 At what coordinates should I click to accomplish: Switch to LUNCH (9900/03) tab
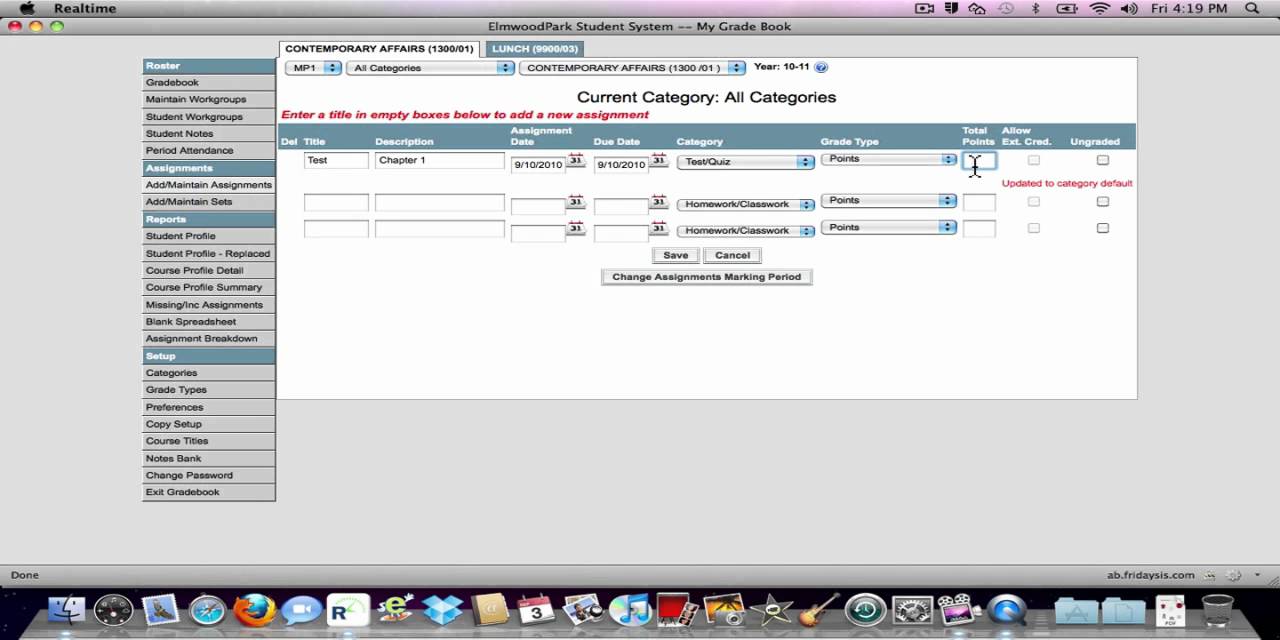(535, 48)
